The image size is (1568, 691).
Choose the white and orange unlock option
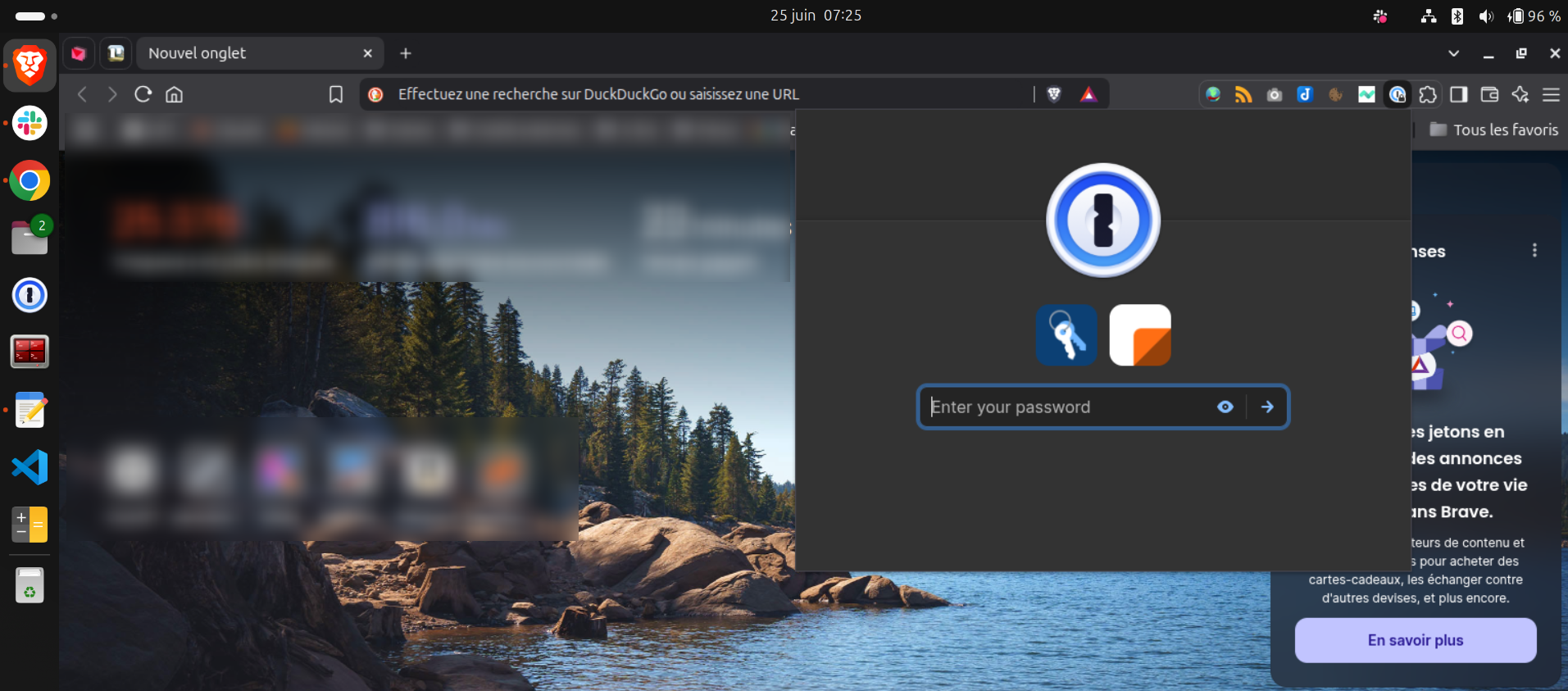pyautogui.click(x=1140, y=334)
